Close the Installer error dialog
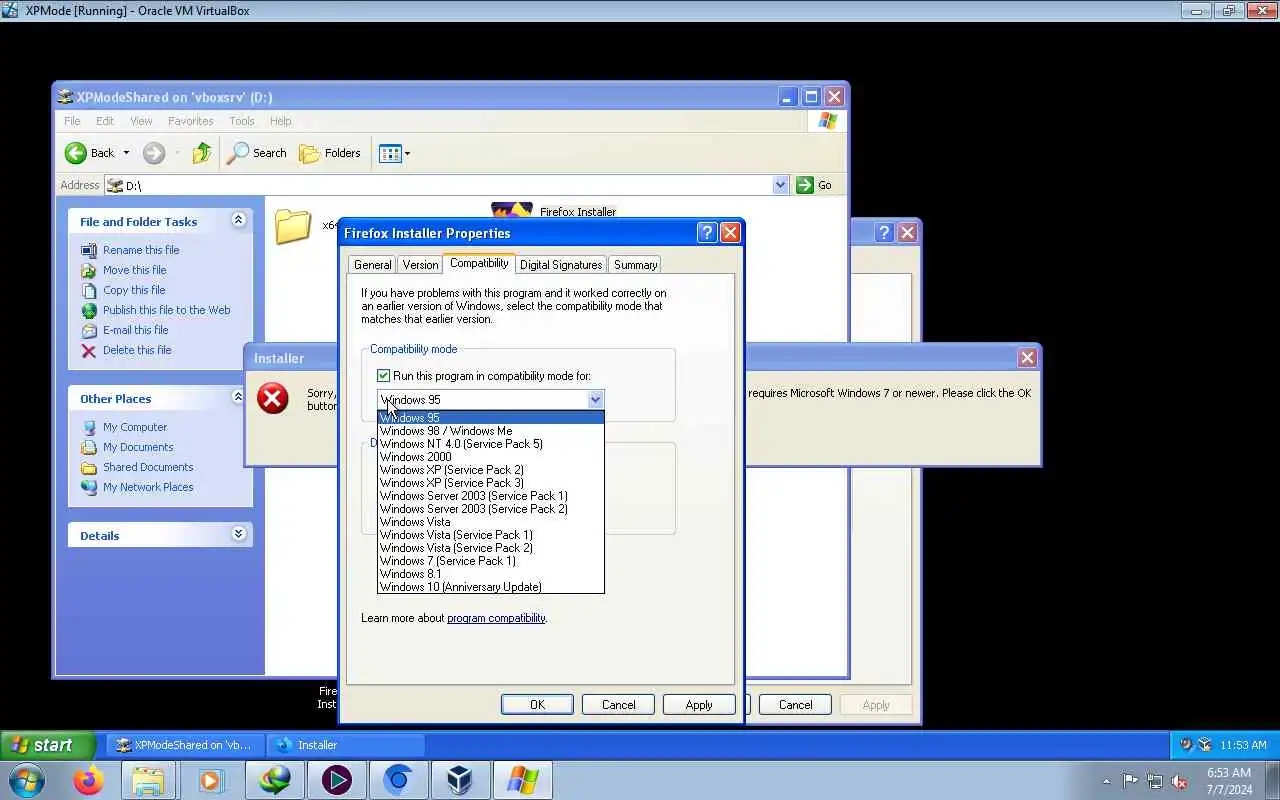1280x800 pixels. tap(1027, 358)
